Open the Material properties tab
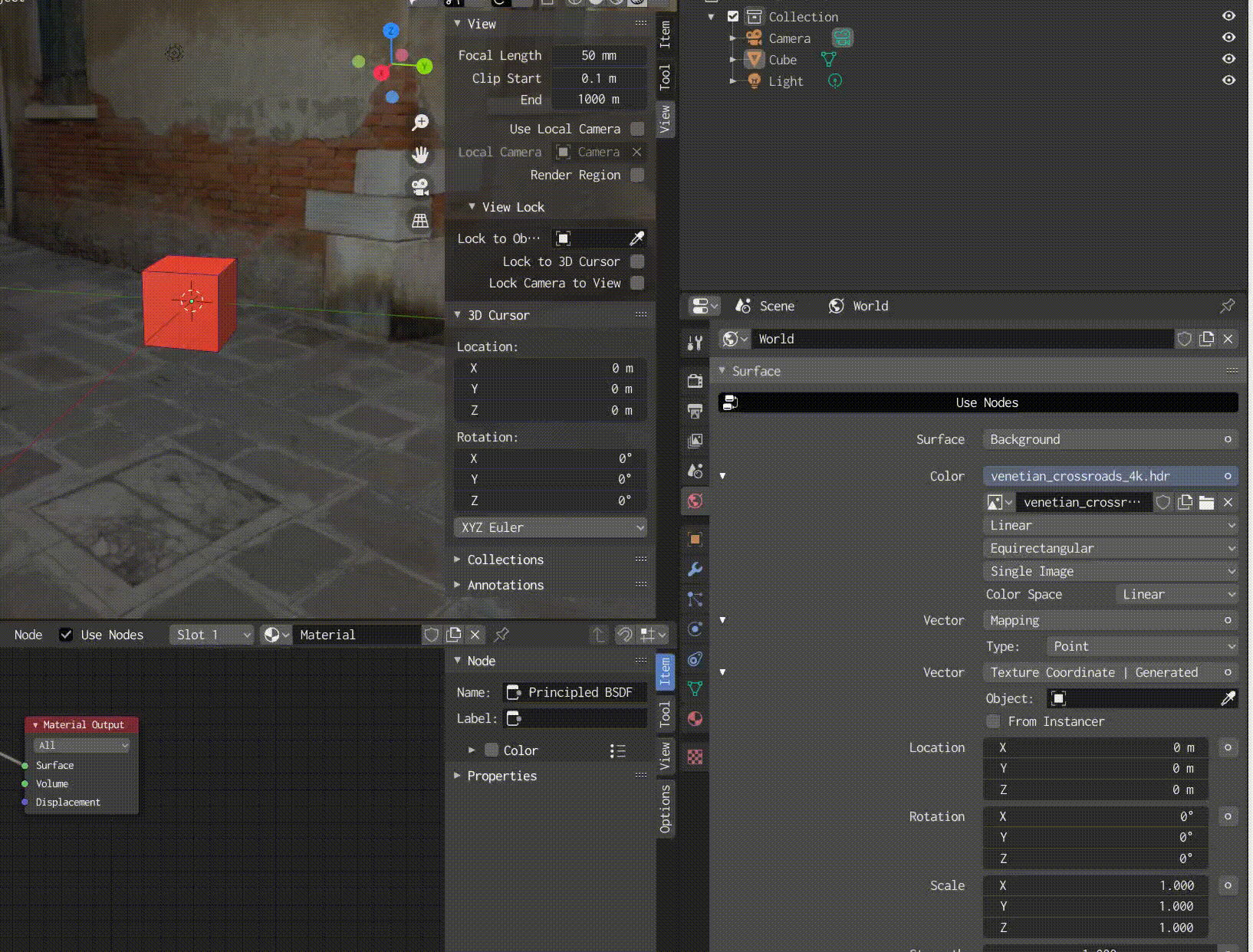The height and width of the screenshot is (952, 1253). [x=695, y=719]
